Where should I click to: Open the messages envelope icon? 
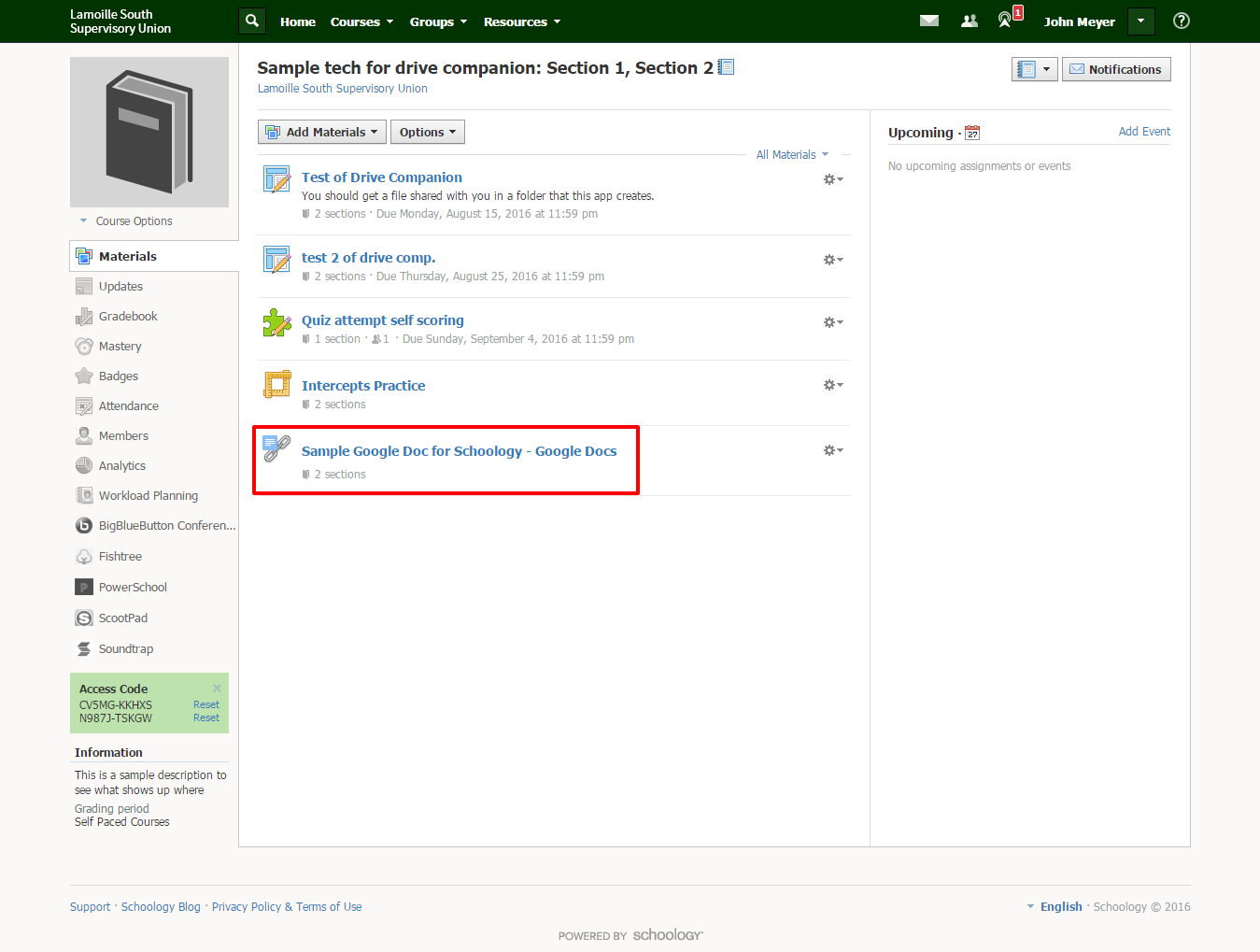click(929, 21)
